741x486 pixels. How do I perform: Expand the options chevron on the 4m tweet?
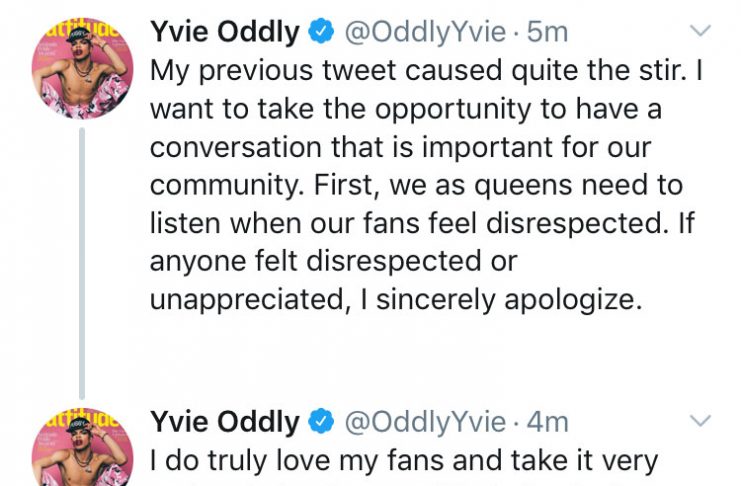700,420
